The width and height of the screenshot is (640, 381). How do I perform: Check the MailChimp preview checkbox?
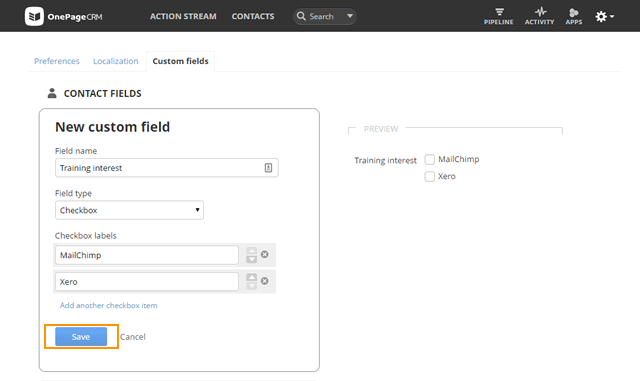pos(429,159)
